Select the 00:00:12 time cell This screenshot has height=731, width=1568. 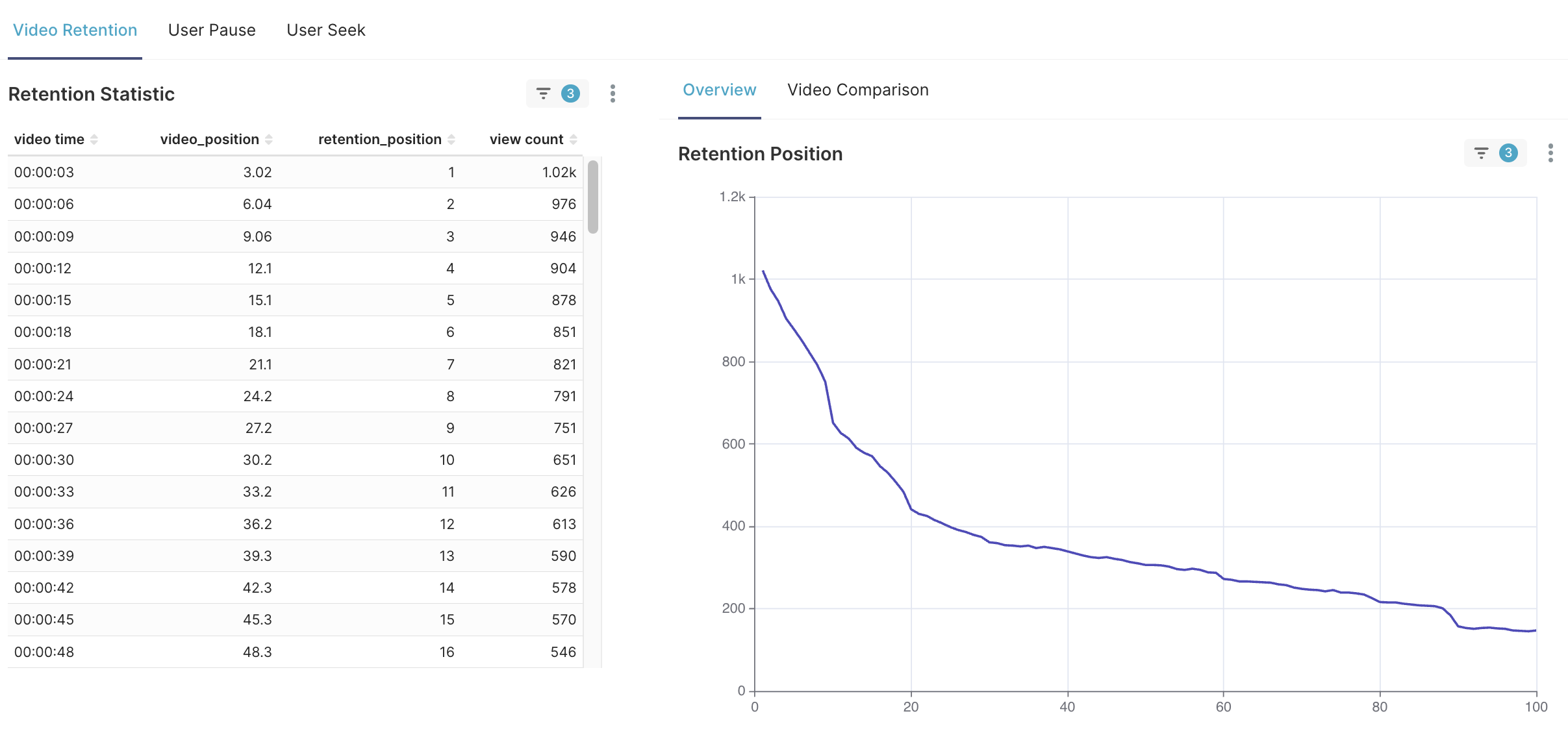click(x=43, y=268)
